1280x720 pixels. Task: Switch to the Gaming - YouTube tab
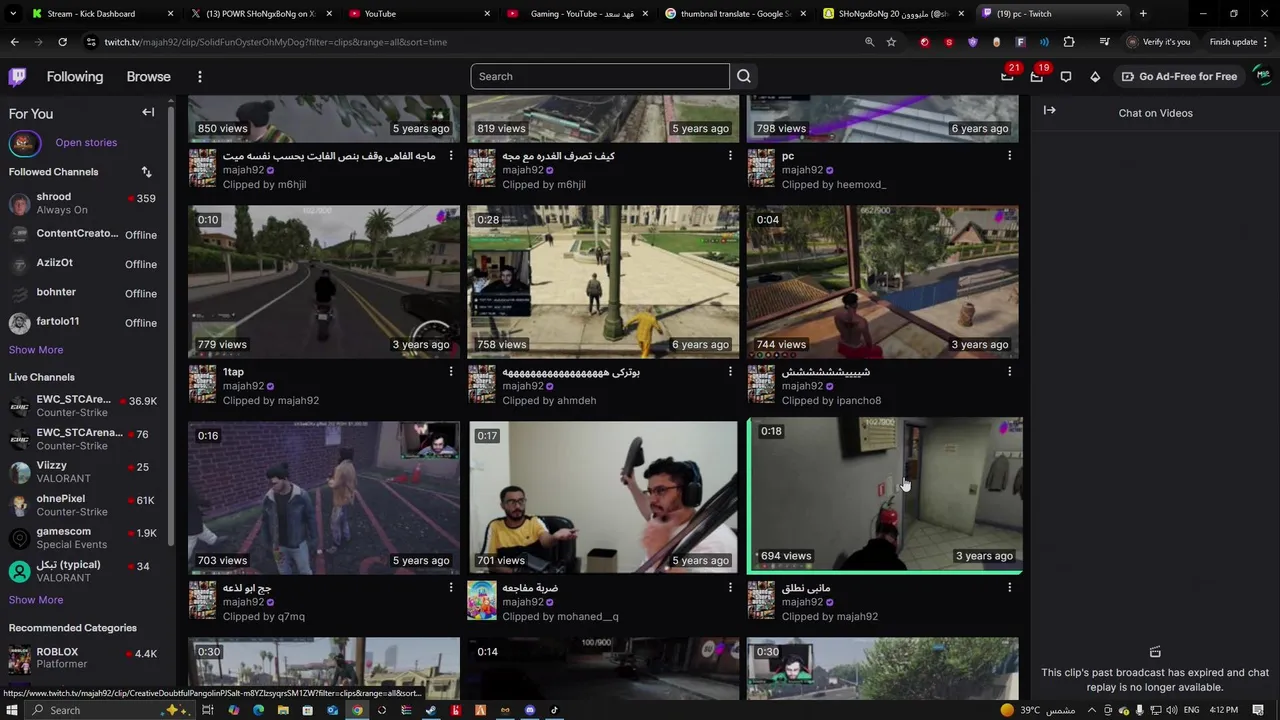[578, 14]
